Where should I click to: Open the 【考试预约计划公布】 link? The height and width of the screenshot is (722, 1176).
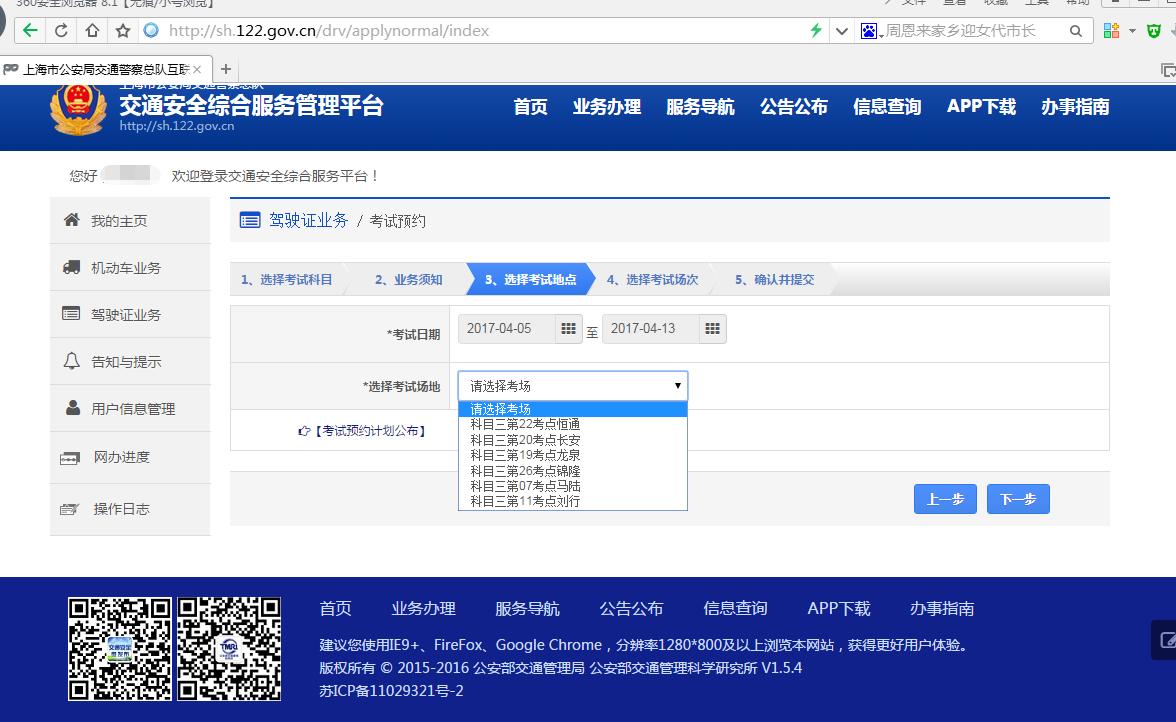[368, 431]
